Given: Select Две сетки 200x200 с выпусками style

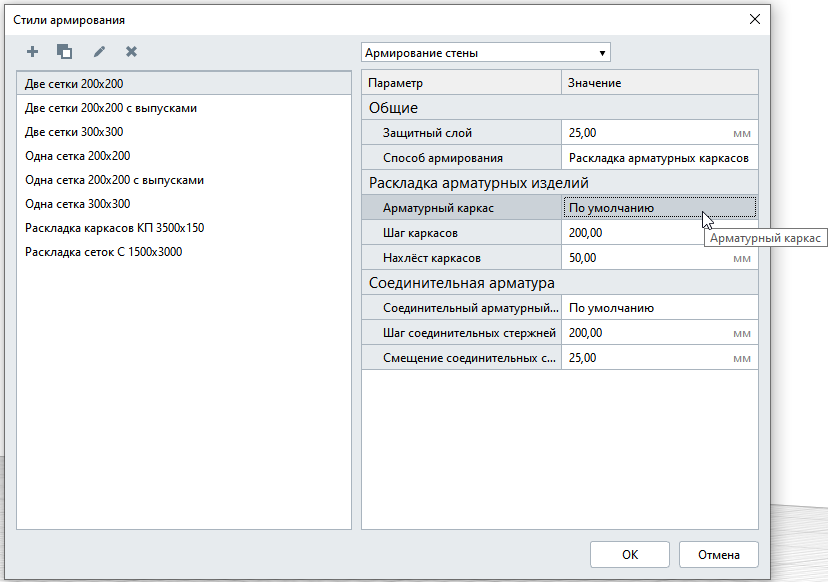Looking at the screenshot, I should tap(110, 108).
